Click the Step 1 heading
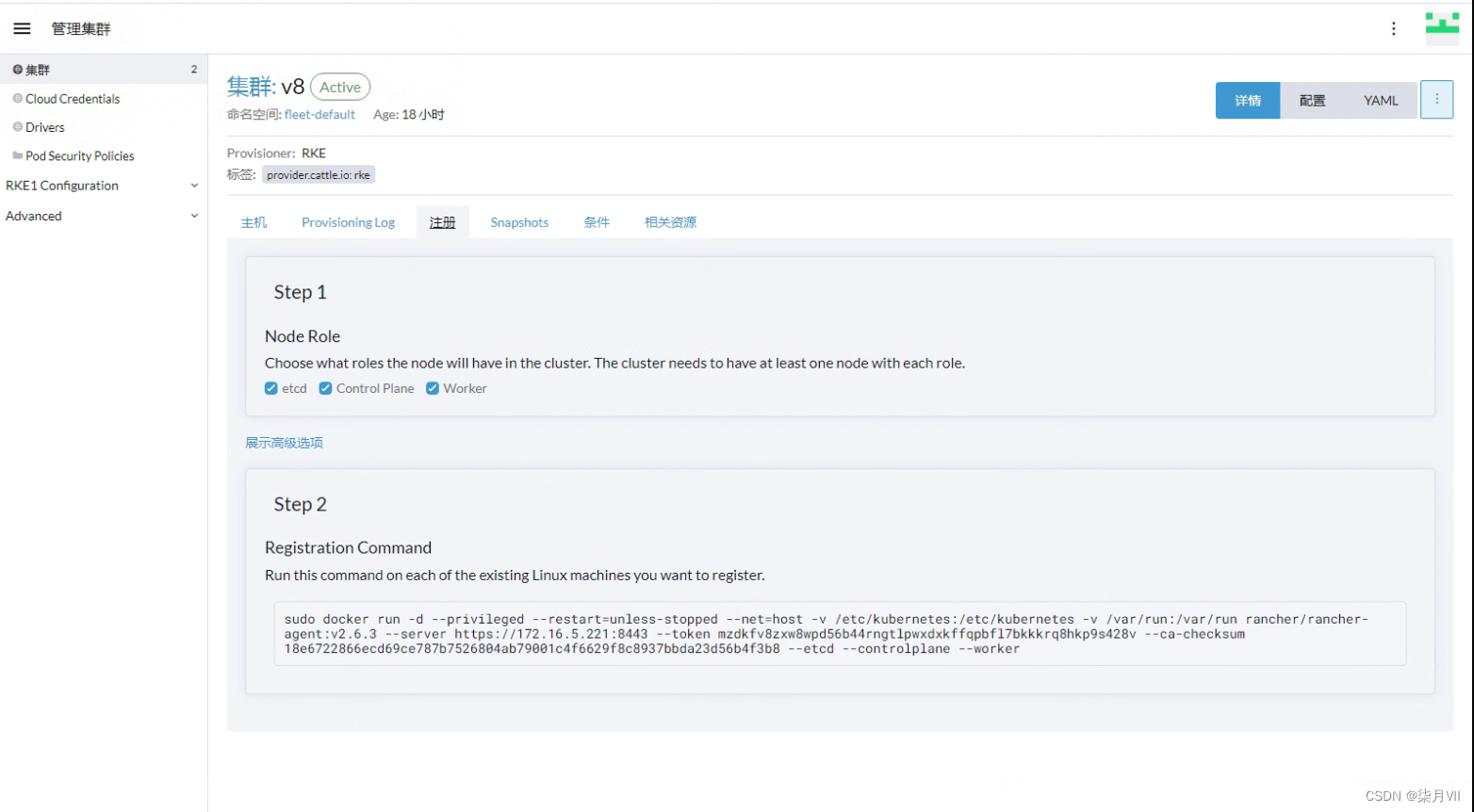Viewport: 1474px width, 812px height. 300,292
